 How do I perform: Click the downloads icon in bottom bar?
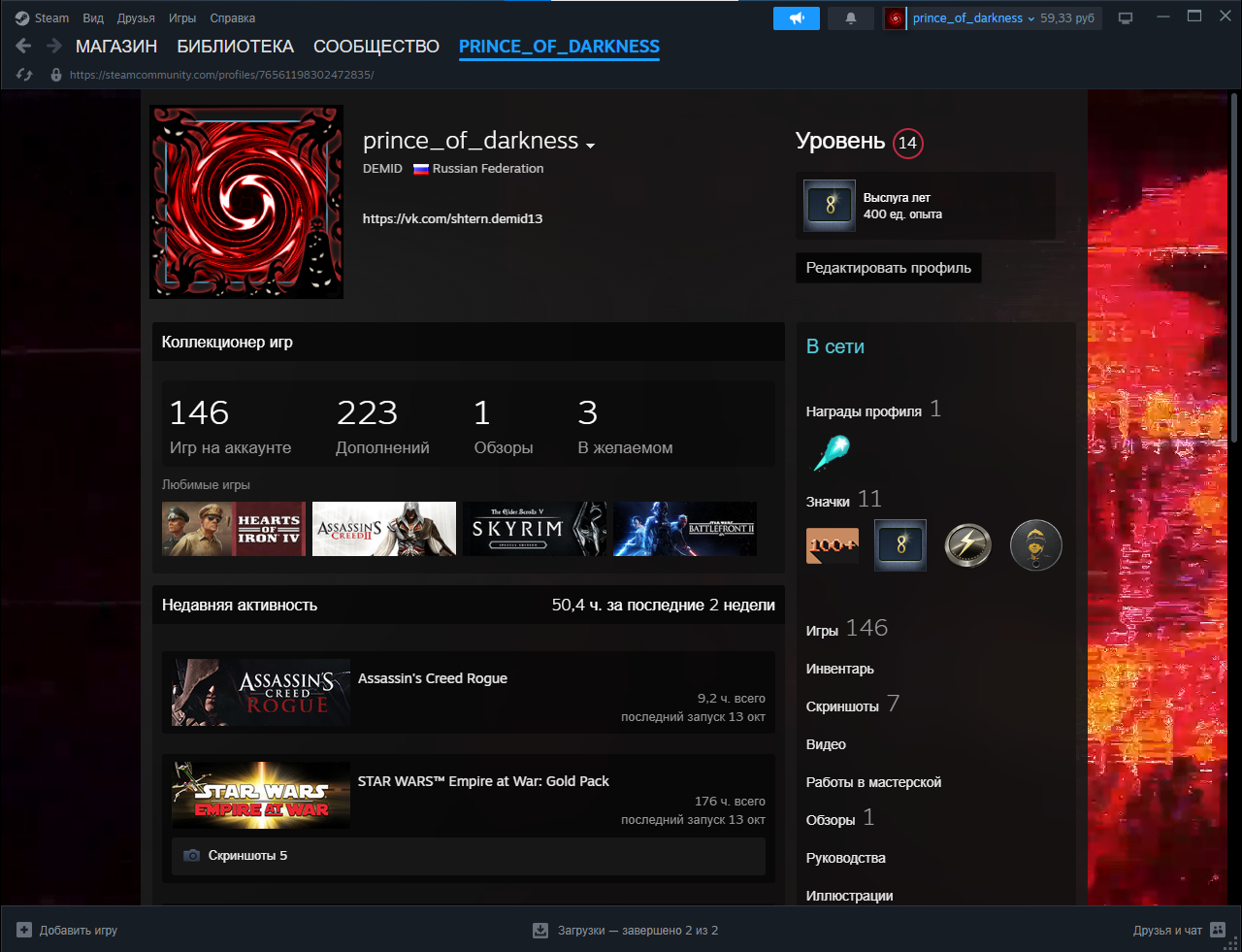[540, 931]
